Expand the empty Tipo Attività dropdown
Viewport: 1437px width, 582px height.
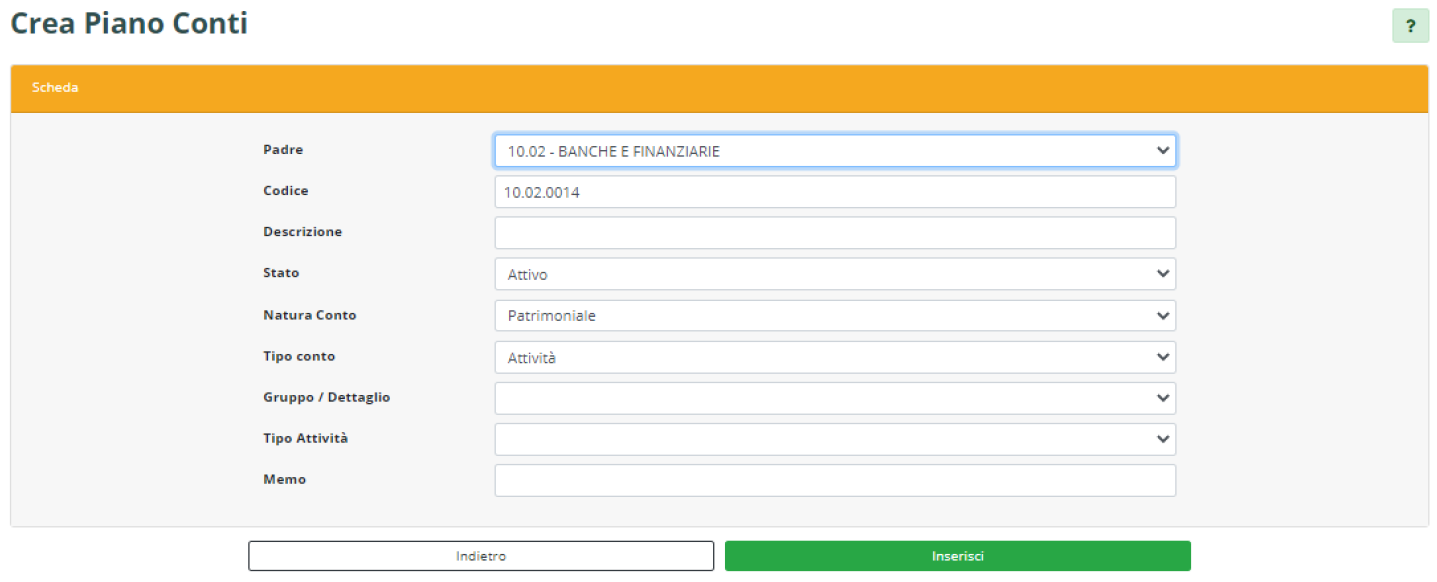point(834,439)
